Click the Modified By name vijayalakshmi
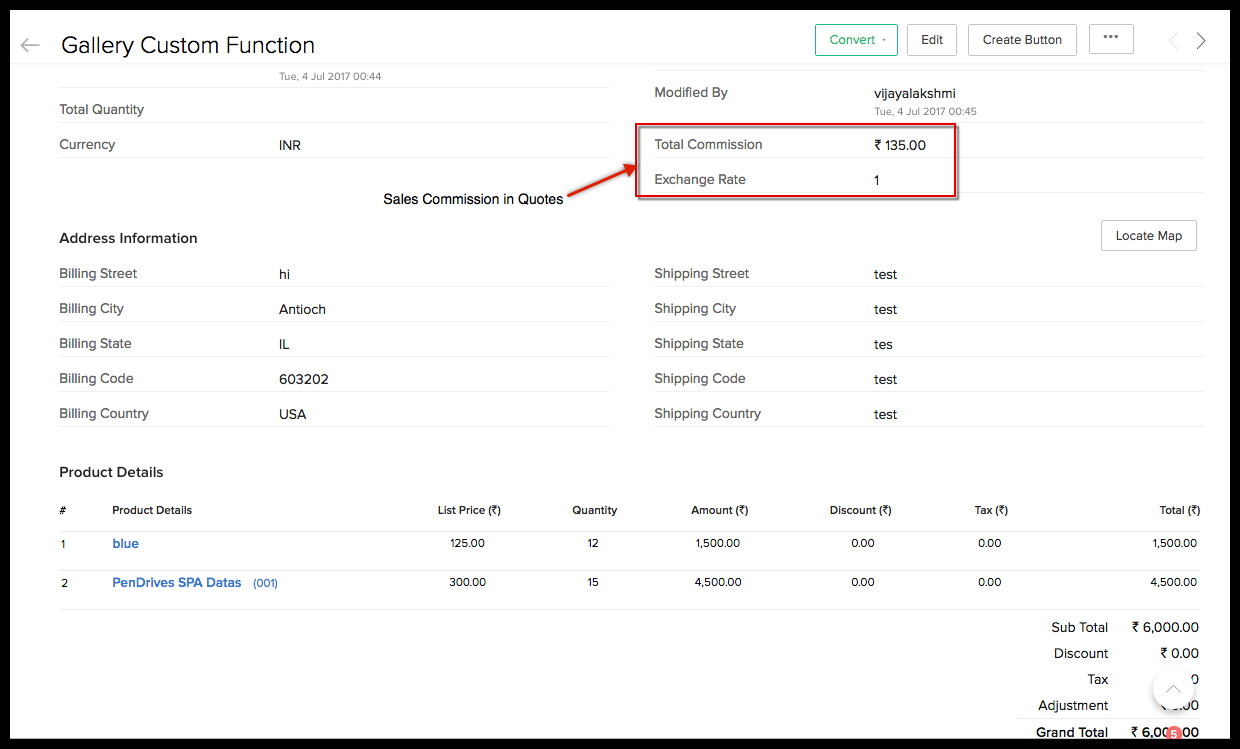 [915, 93]
